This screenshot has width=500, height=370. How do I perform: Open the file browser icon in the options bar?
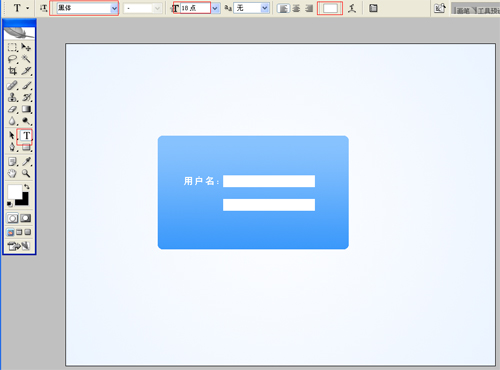(440, 8)
